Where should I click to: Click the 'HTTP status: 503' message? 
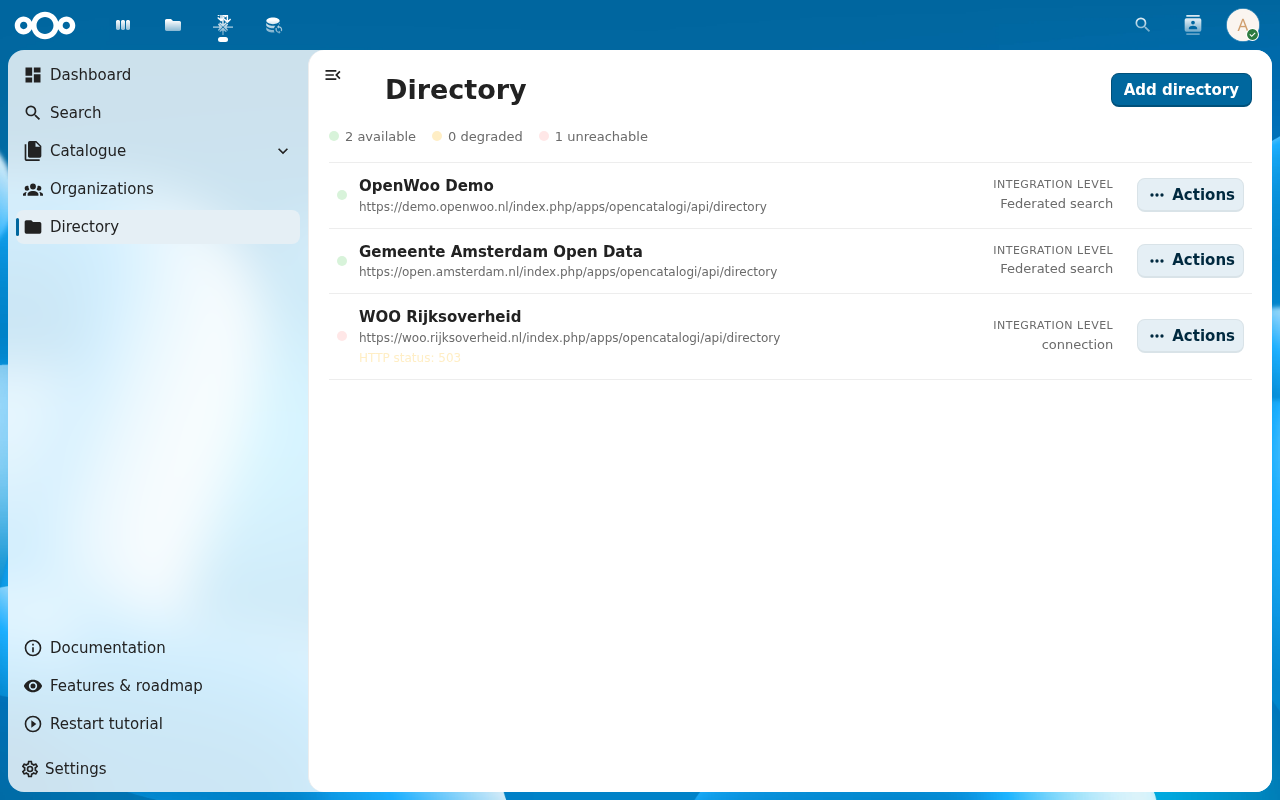(x=410, y=358)
